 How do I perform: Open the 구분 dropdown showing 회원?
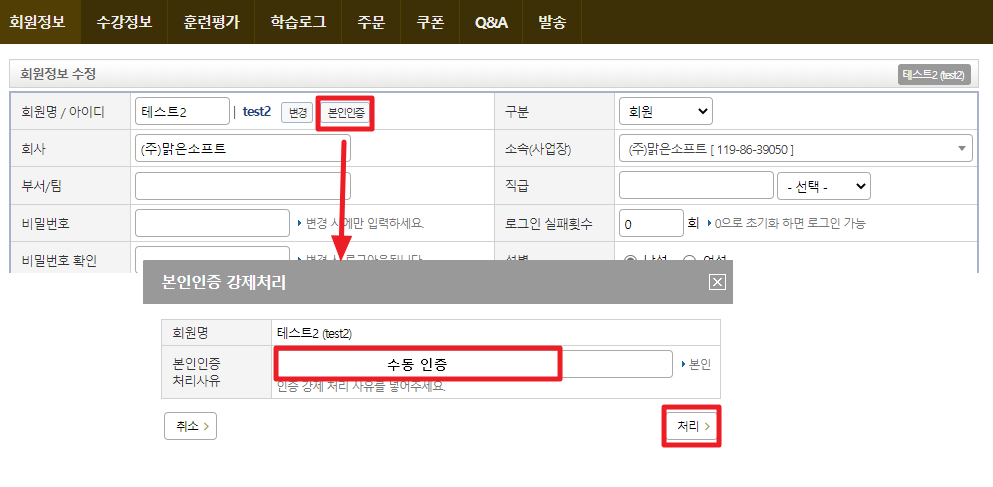click(665, 111)
